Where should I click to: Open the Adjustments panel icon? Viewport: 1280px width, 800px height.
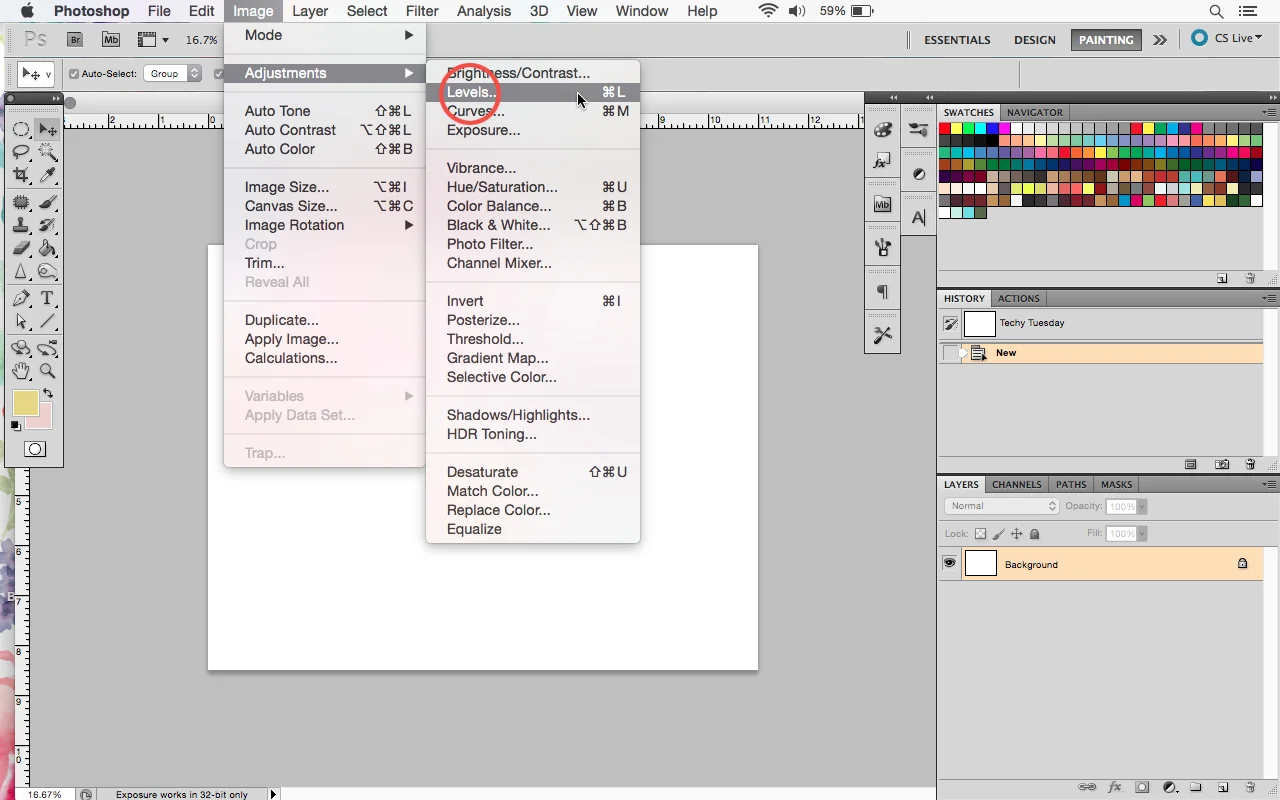pos(918,174)
